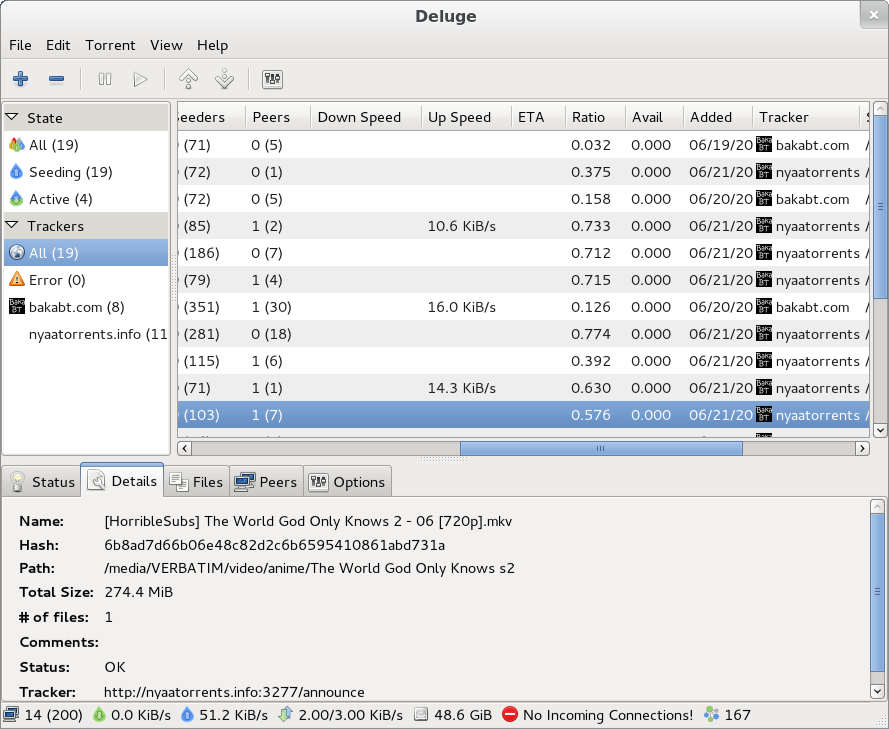Image resolution: width=889 pixels, height=729 pixels.
Task: Filter by bakabt.com (8) tracker
Action: pos(86,307)
